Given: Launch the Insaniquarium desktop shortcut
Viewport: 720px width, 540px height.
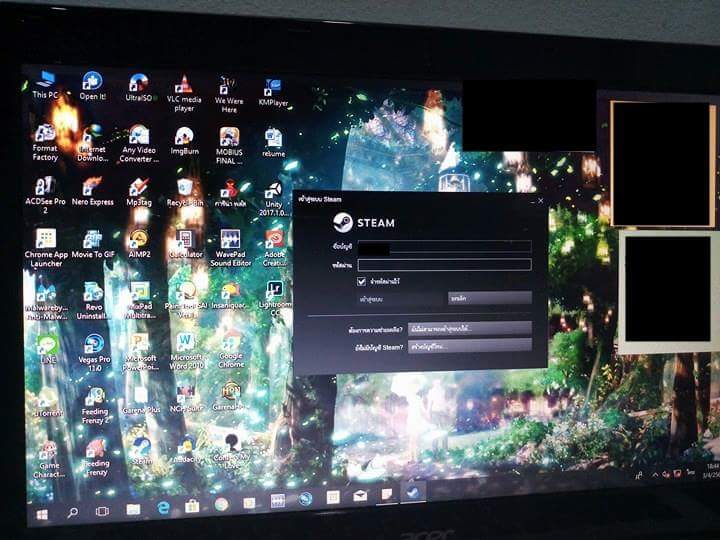Looking at the screenshot, I should pos(230,297).
